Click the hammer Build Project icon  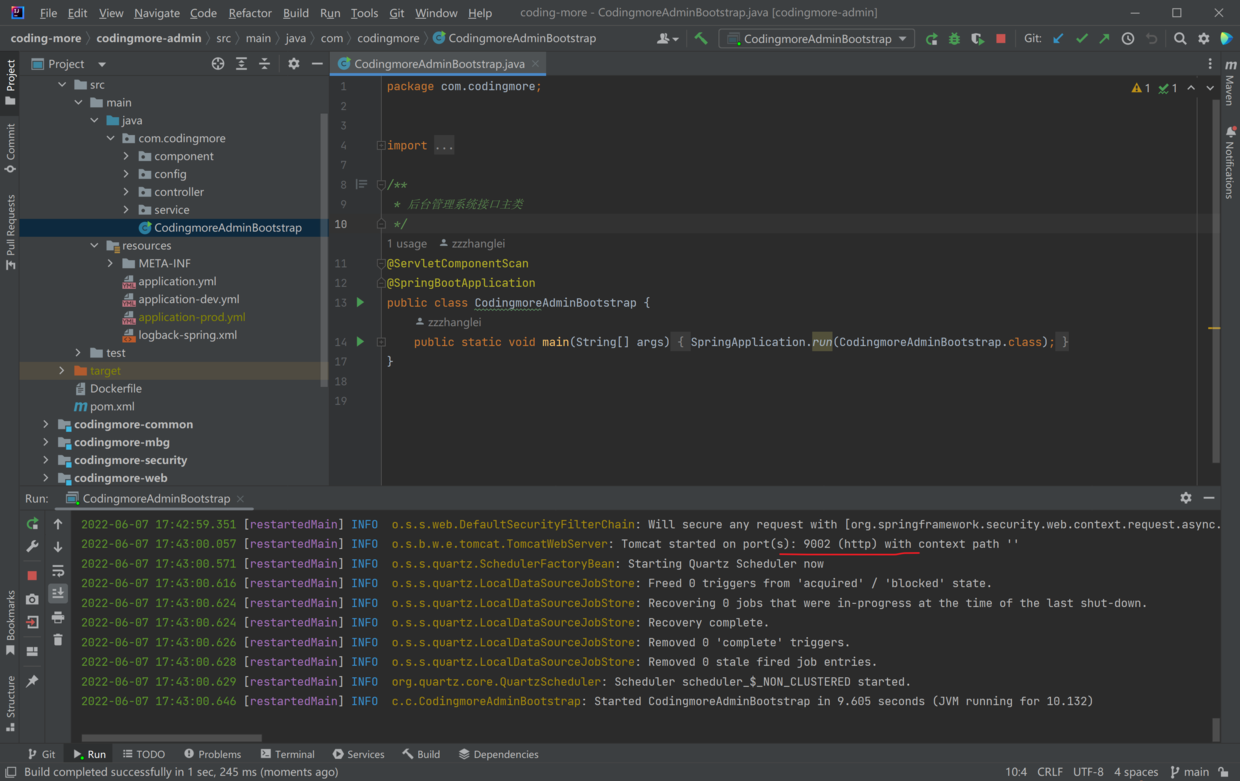pyautogui.click(x=701, y=39)
